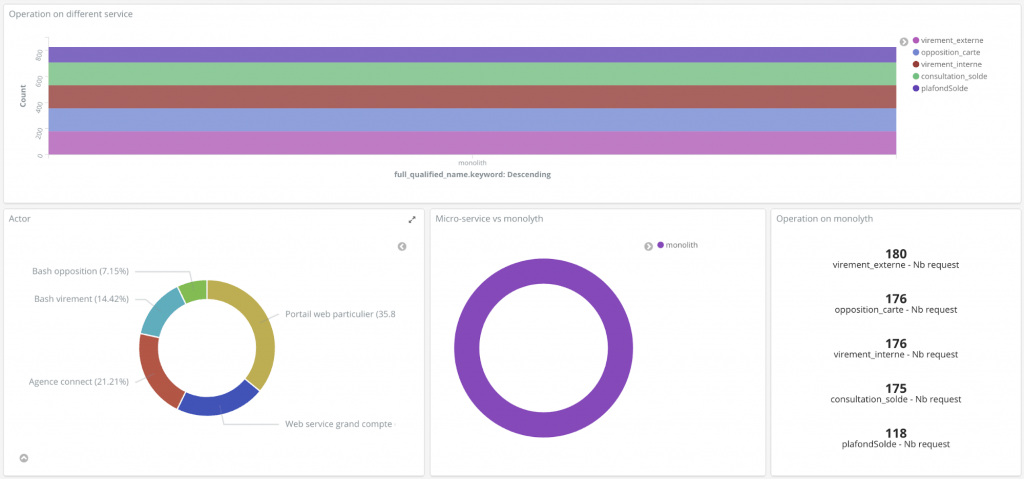Click the 118 plafondSolde request metric
Screen dimensions: 1024x479
pyautogui.click(x=895, y=437)
